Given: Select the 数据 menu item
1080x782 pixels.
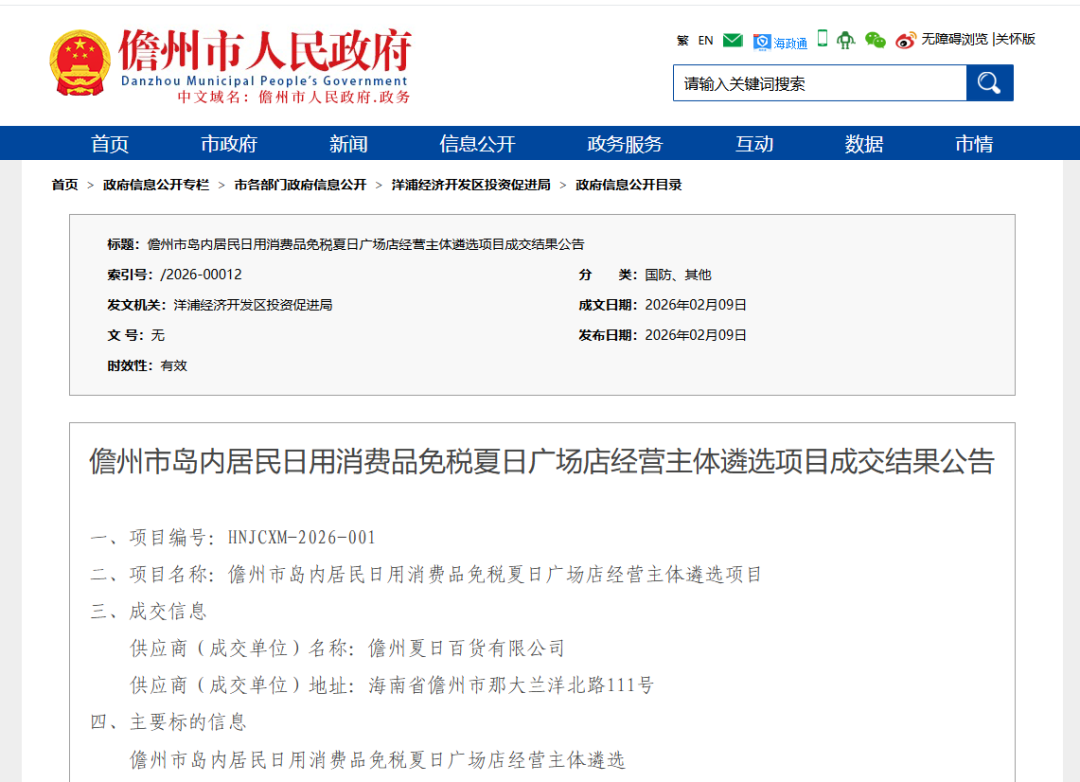Looking at the screenshot, I should 862,143.
